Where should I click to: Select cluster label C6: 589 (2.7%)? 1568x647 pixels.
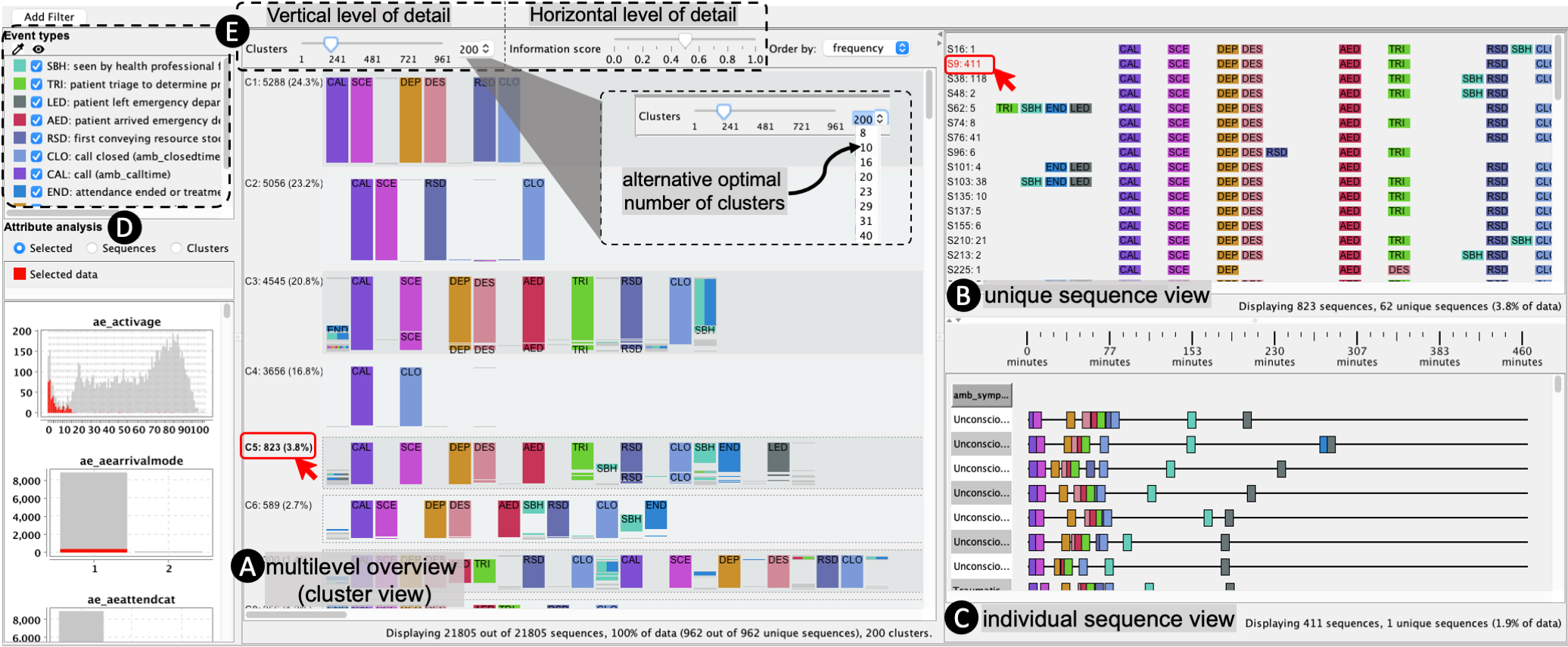tap(278, 505)
